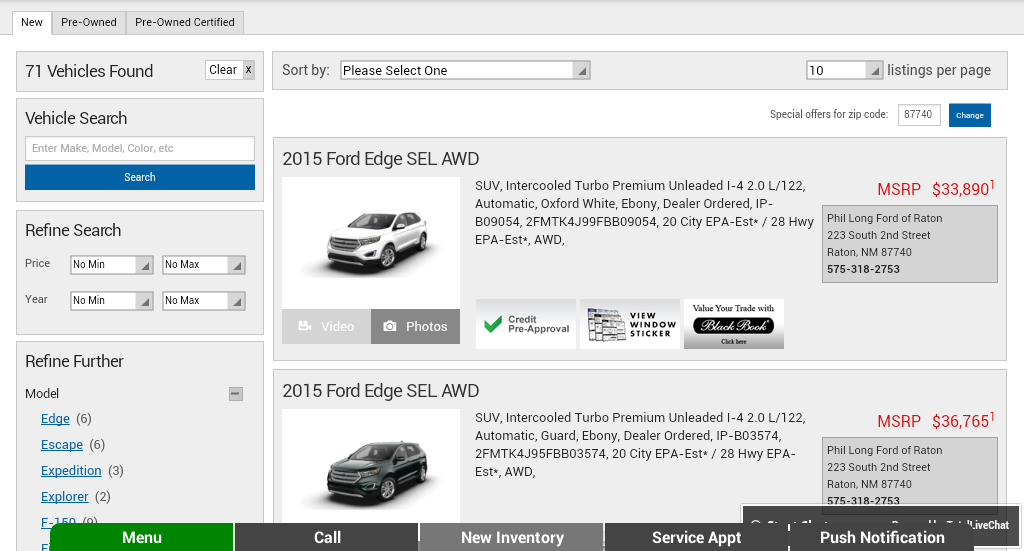This screenshot has width=1024, height=551.
Task: Open the first 2015 Ford Edge SEL AWD listing title
Action: click(x=381, y=159)
